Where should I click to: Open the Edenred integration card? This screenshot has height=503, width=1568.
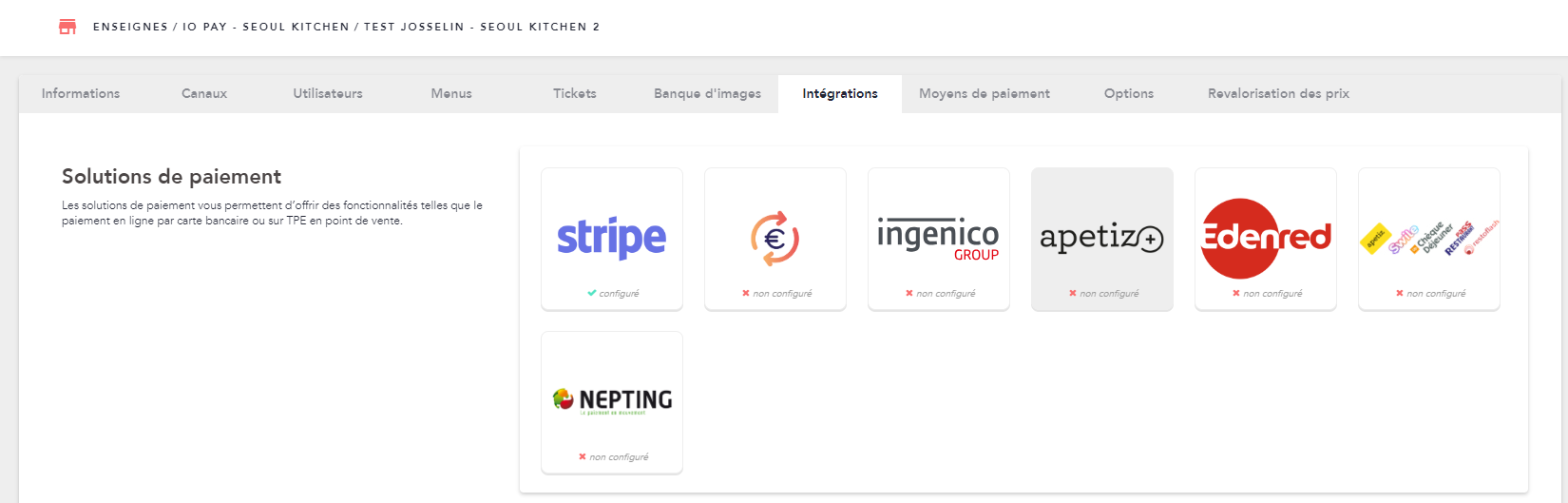coord(1266,239)
